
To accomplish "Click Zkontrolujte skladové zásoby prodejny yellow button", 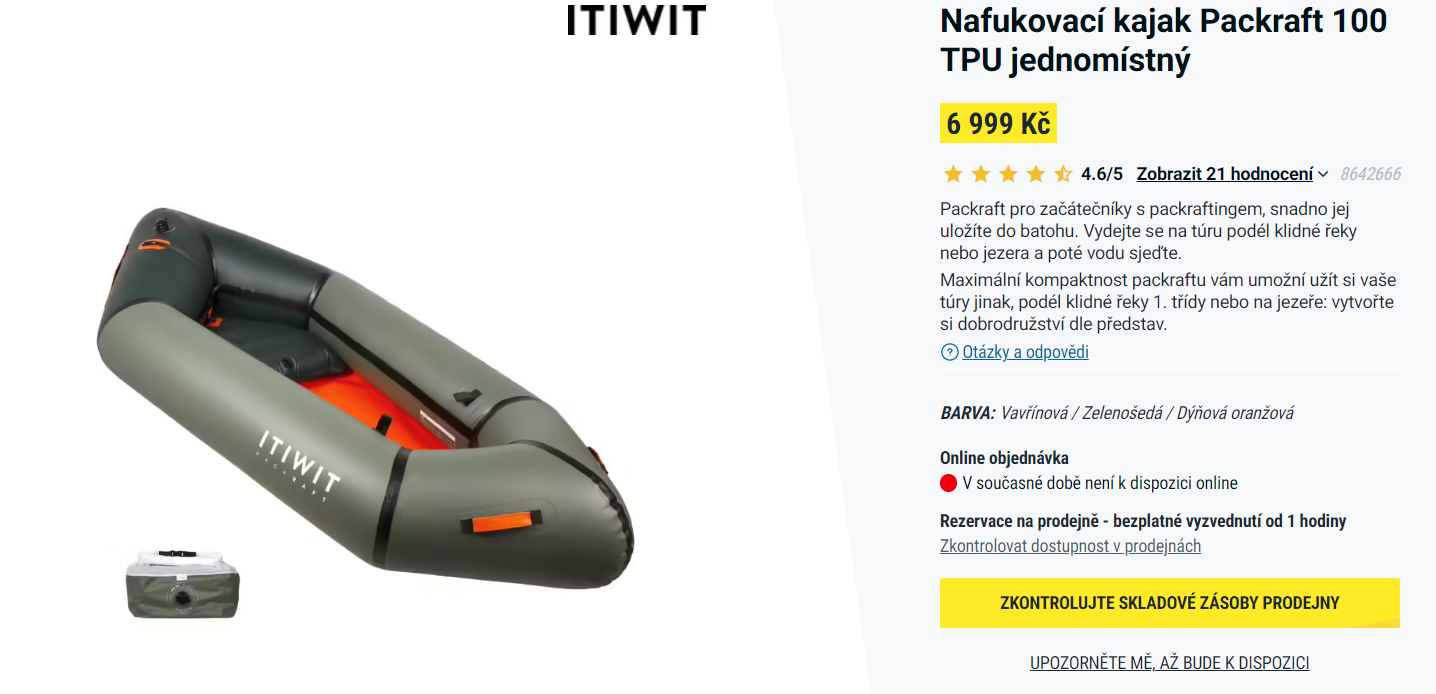I will pyautogui.click(x=1170, y=603).
